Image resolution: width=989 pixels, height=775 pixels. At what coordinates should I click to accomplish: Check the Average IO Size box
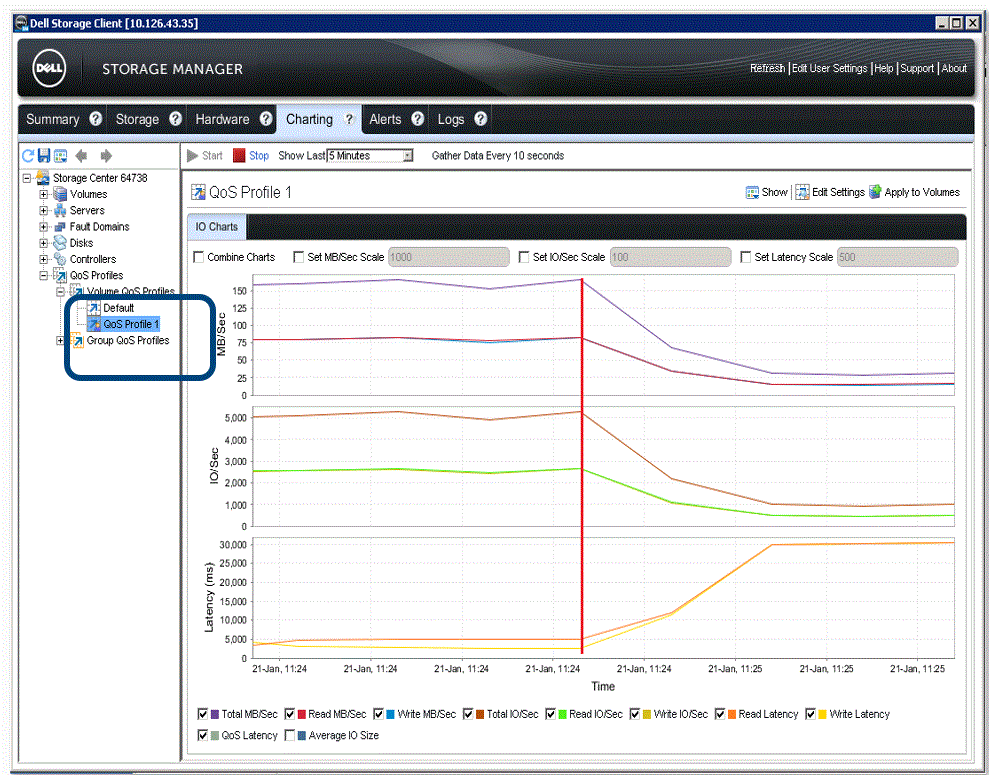pos(290,735)
